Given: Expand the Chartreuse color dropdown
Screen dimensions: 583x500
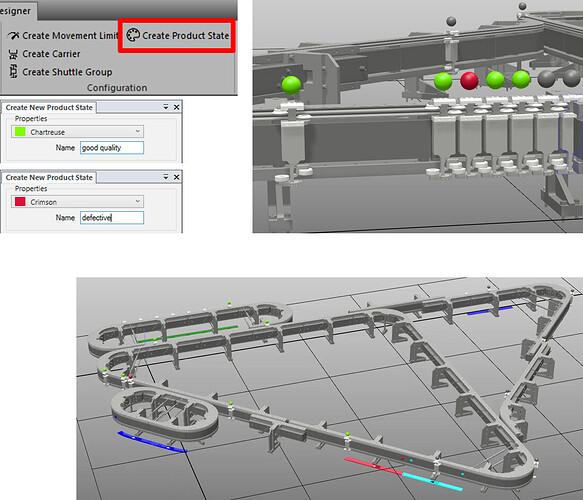Looking at the screenshot, I should click(138, 131).
